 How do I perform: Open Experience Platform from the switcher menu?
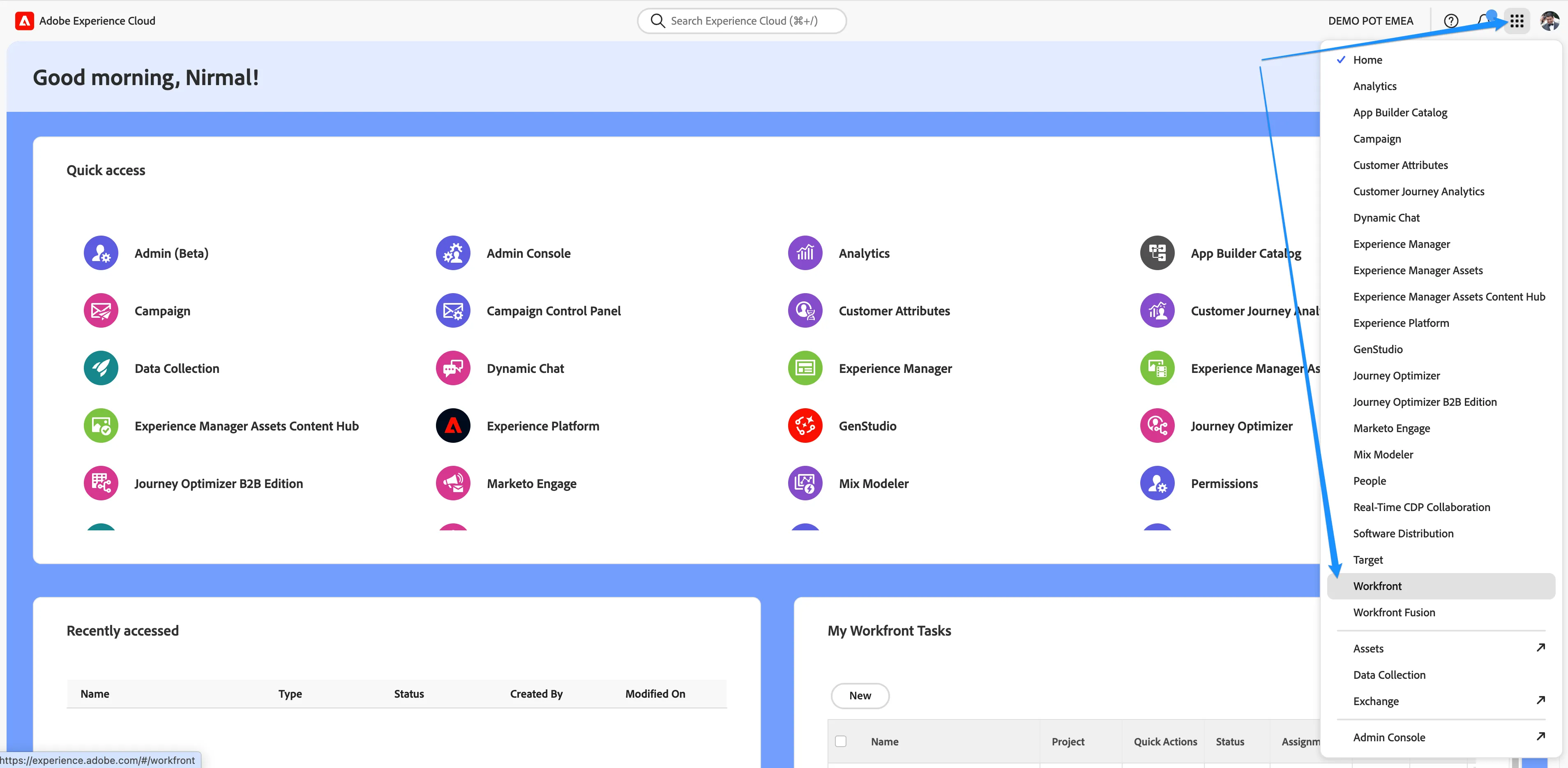click(1440, 323)
